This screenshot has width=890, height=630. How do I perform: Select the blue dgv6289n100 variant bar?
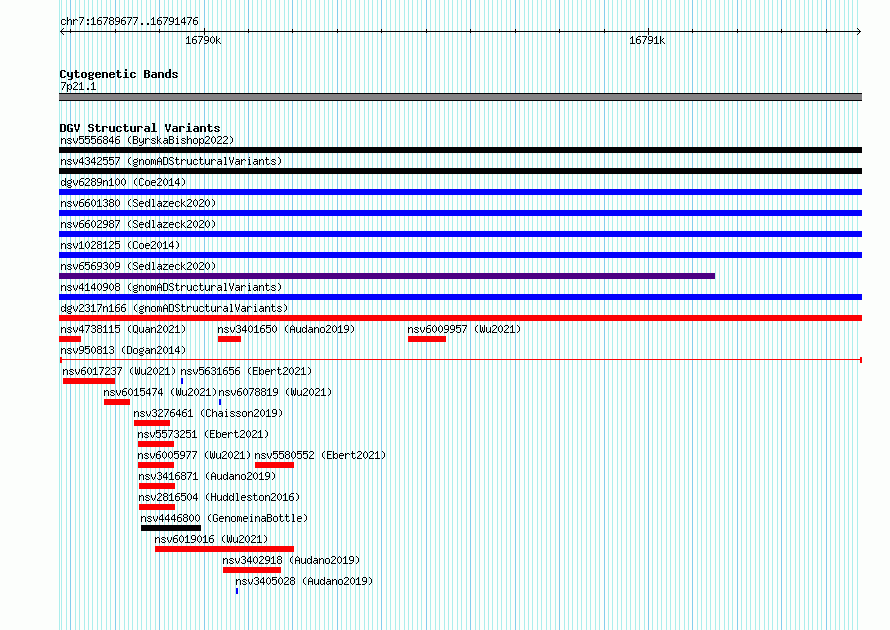[460, 192]
